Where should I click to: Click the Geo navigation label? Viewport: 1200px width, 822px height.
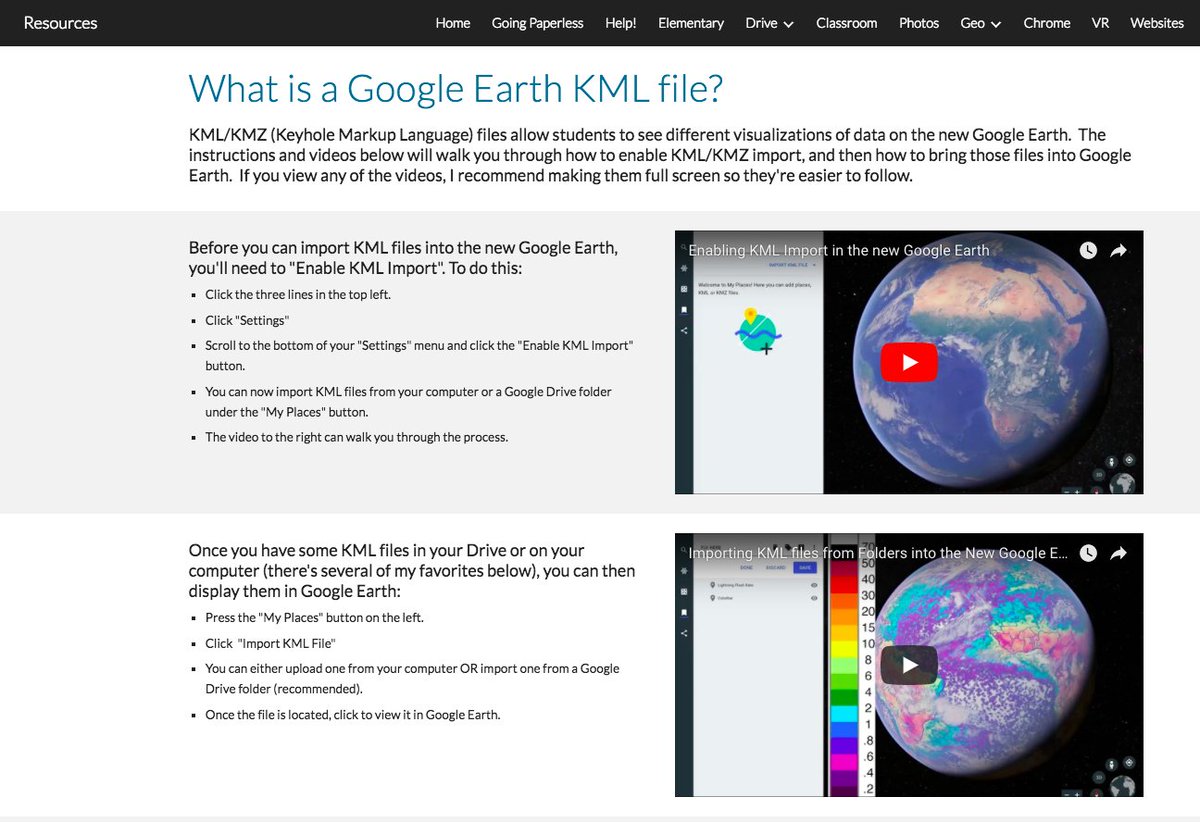coord(972,23)
